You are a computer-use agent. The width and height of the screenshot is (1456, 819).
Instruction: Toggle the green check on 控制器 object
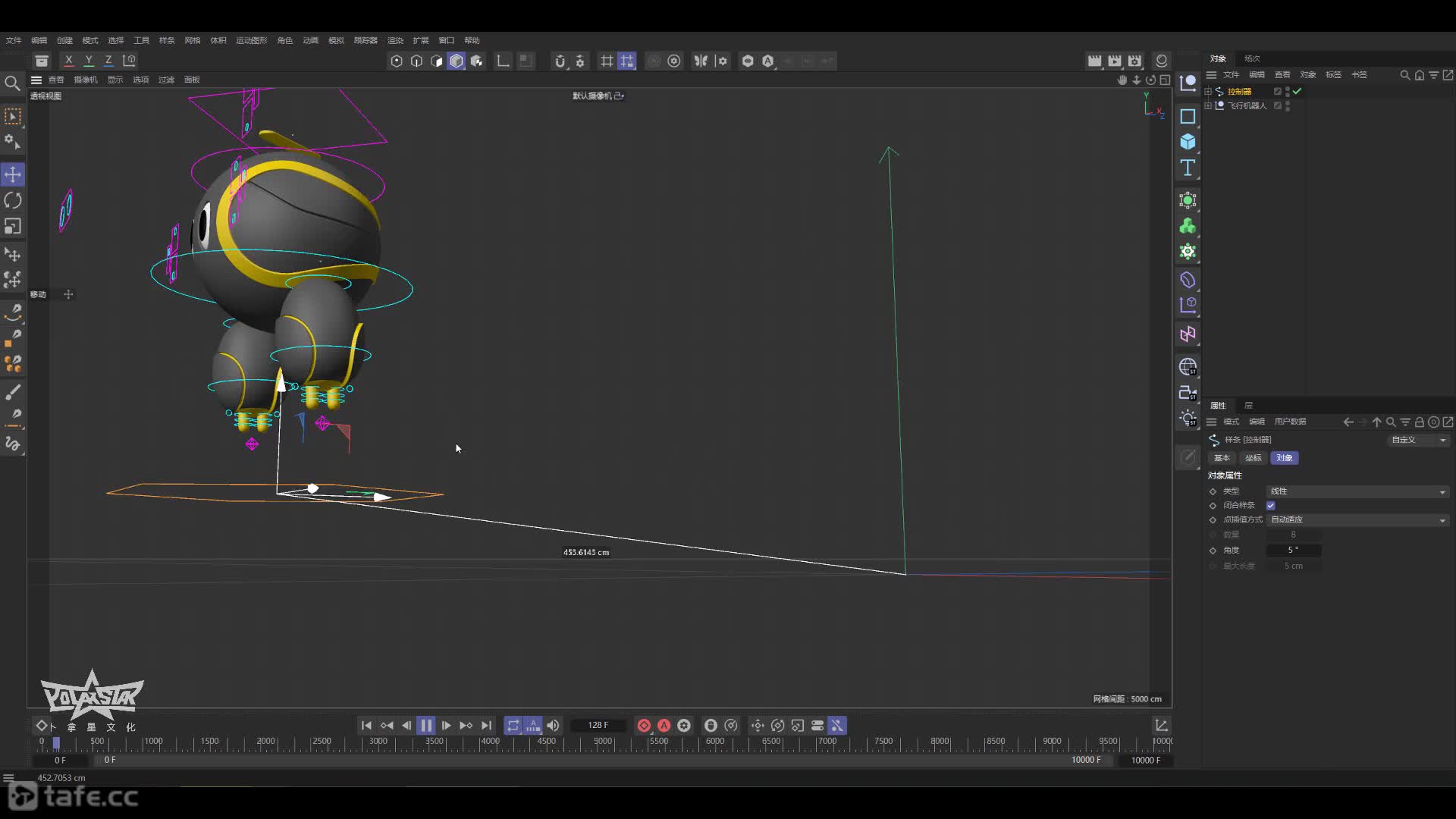tap(1298, 91)
